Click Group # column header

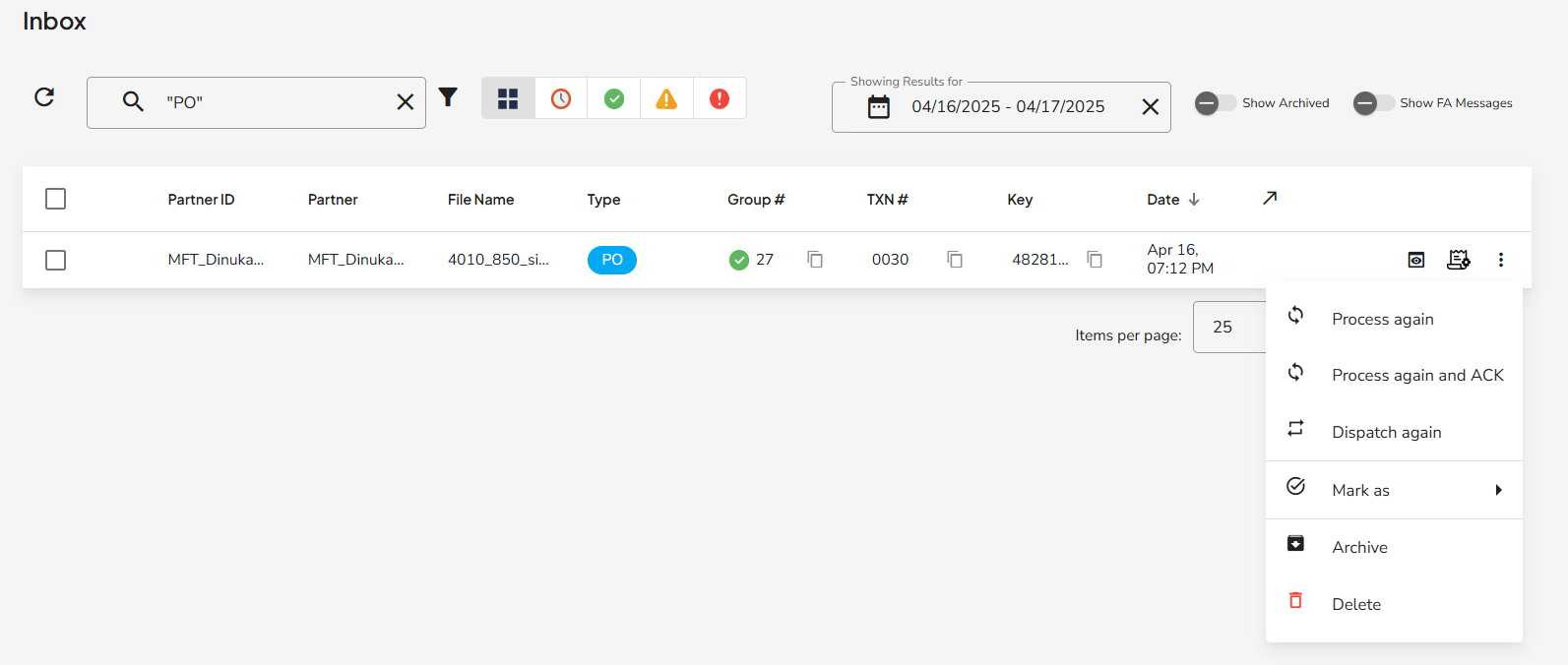[x=756, y=200]
